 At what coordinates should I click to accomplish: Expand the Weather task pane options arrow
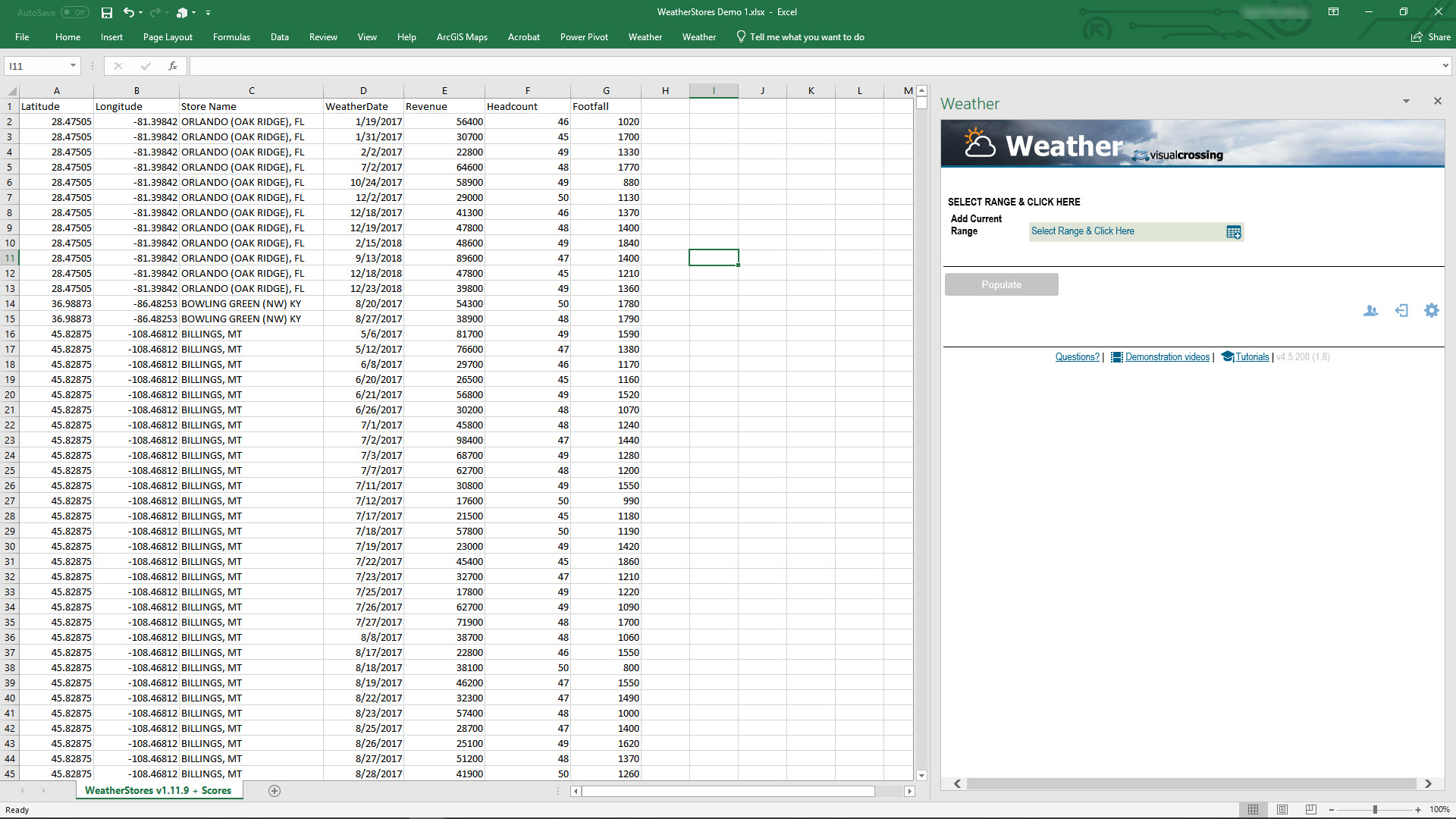(x=1406, y=101)
